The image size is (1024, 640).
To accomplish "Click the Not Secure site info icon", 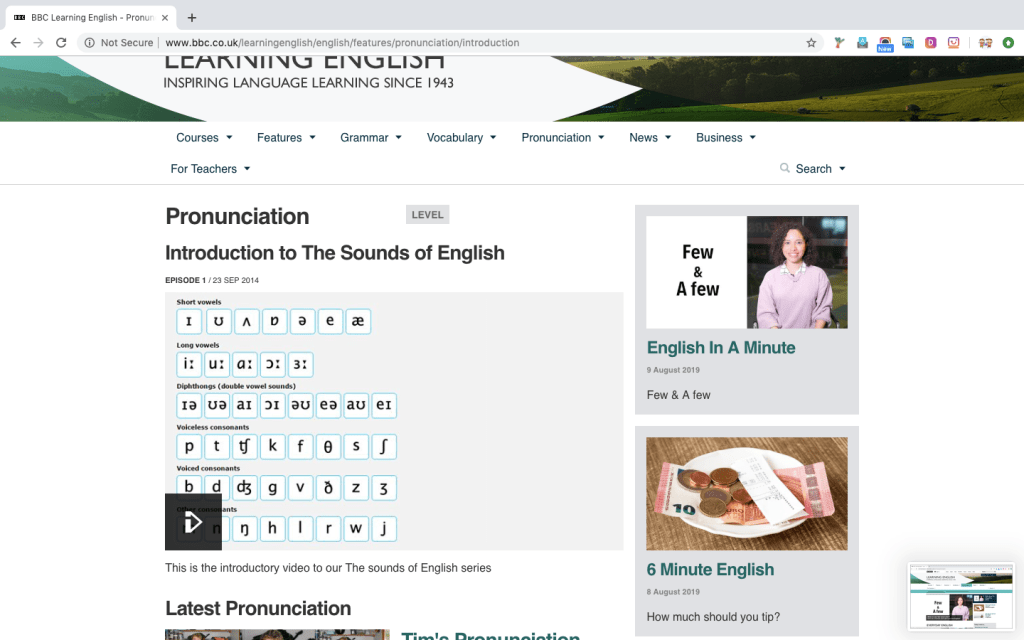I will 90,43.
